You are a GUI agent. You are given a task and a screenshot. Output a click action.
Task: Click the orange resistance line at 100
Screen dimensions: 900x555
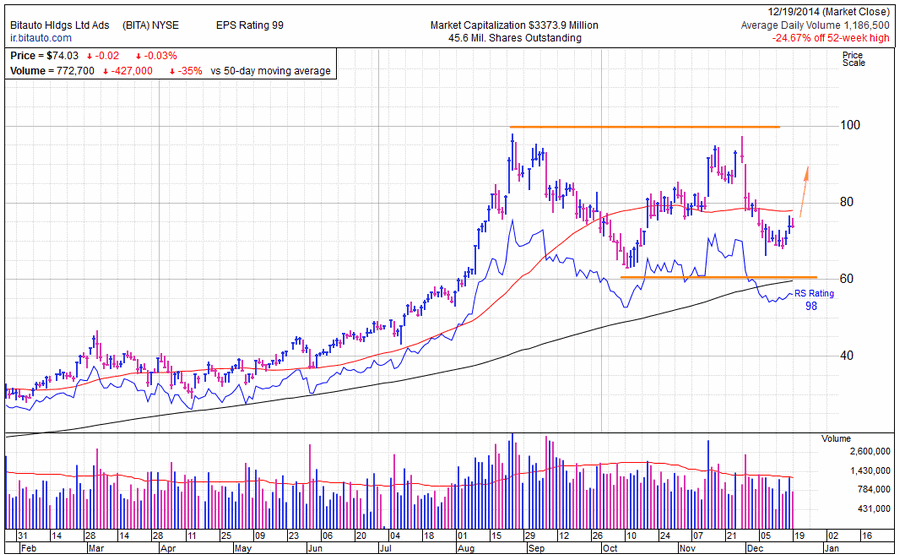click(x=644, y=127)
